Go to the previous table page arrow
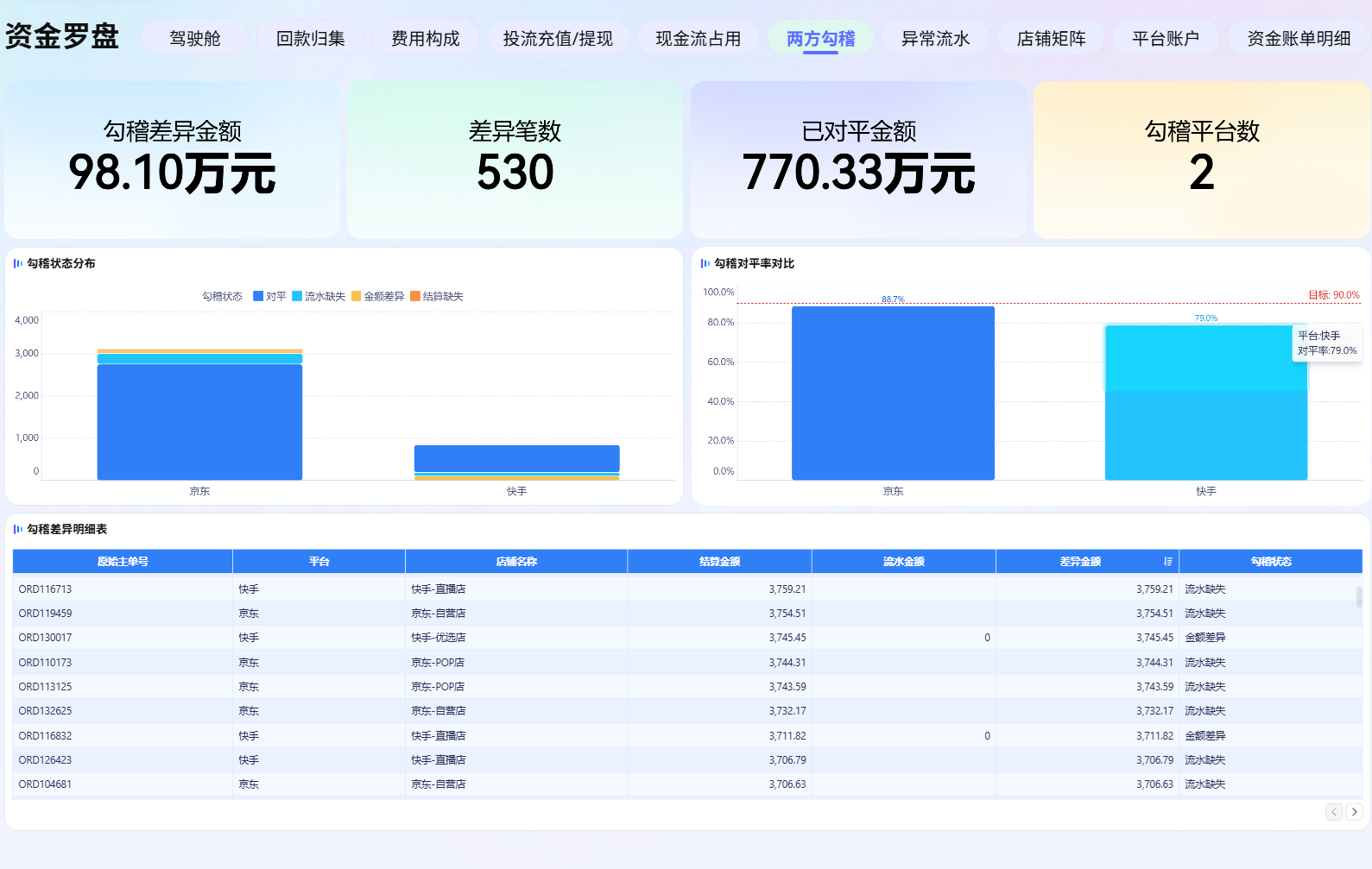The image size is (1372, 869). point(1334,811)
